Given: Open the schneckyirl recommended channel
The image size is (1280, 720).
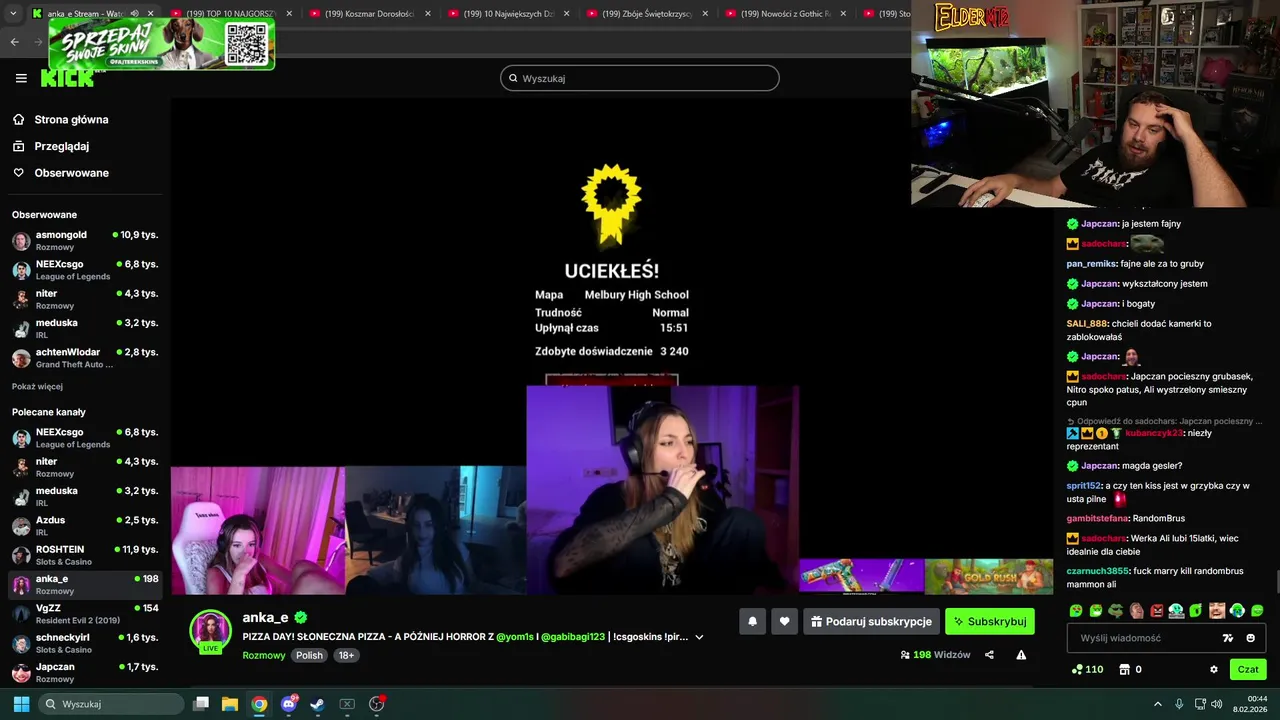Looking at the screenshot, I should [x=85, y=643].
